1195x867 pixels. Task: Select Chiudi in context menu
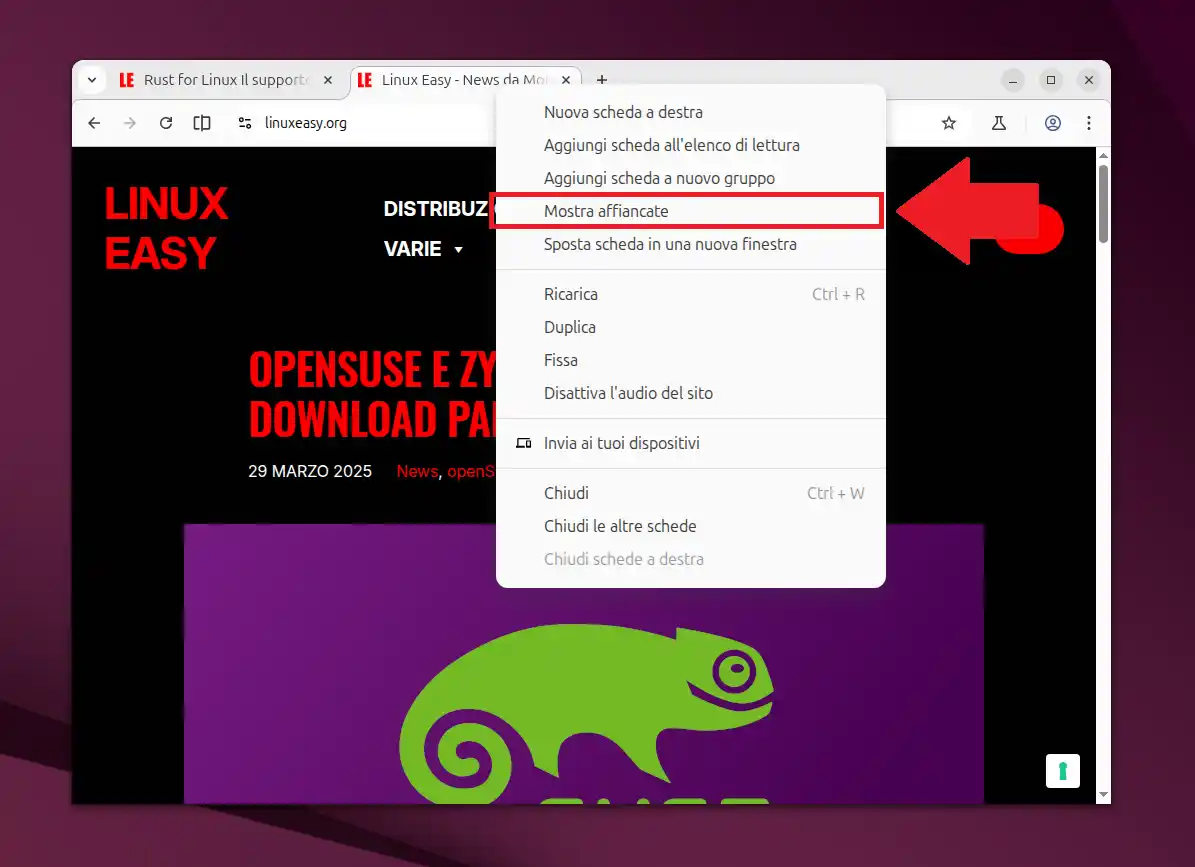(x=690, y=493)
